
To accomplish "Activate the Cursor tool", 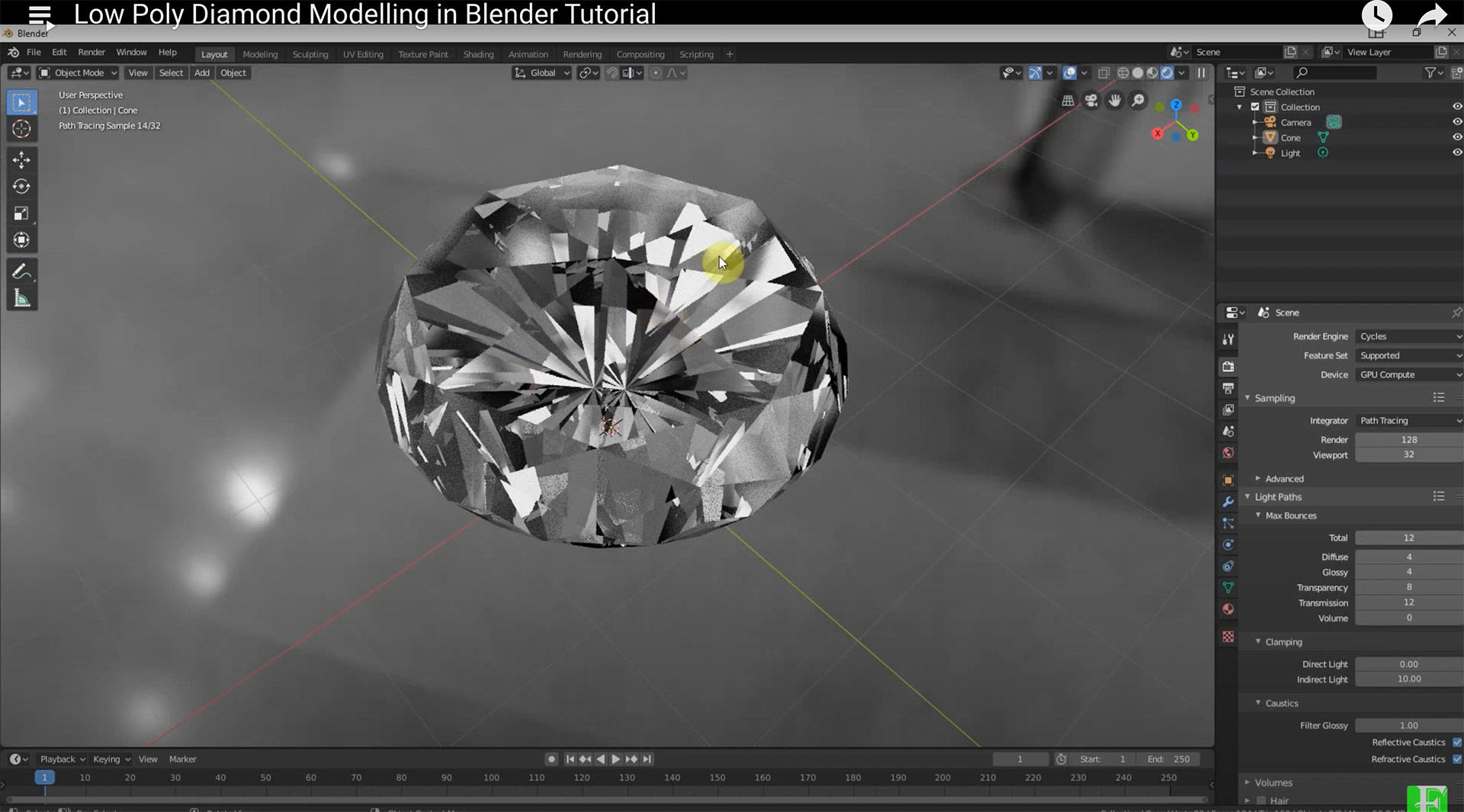I will (21, 129).
